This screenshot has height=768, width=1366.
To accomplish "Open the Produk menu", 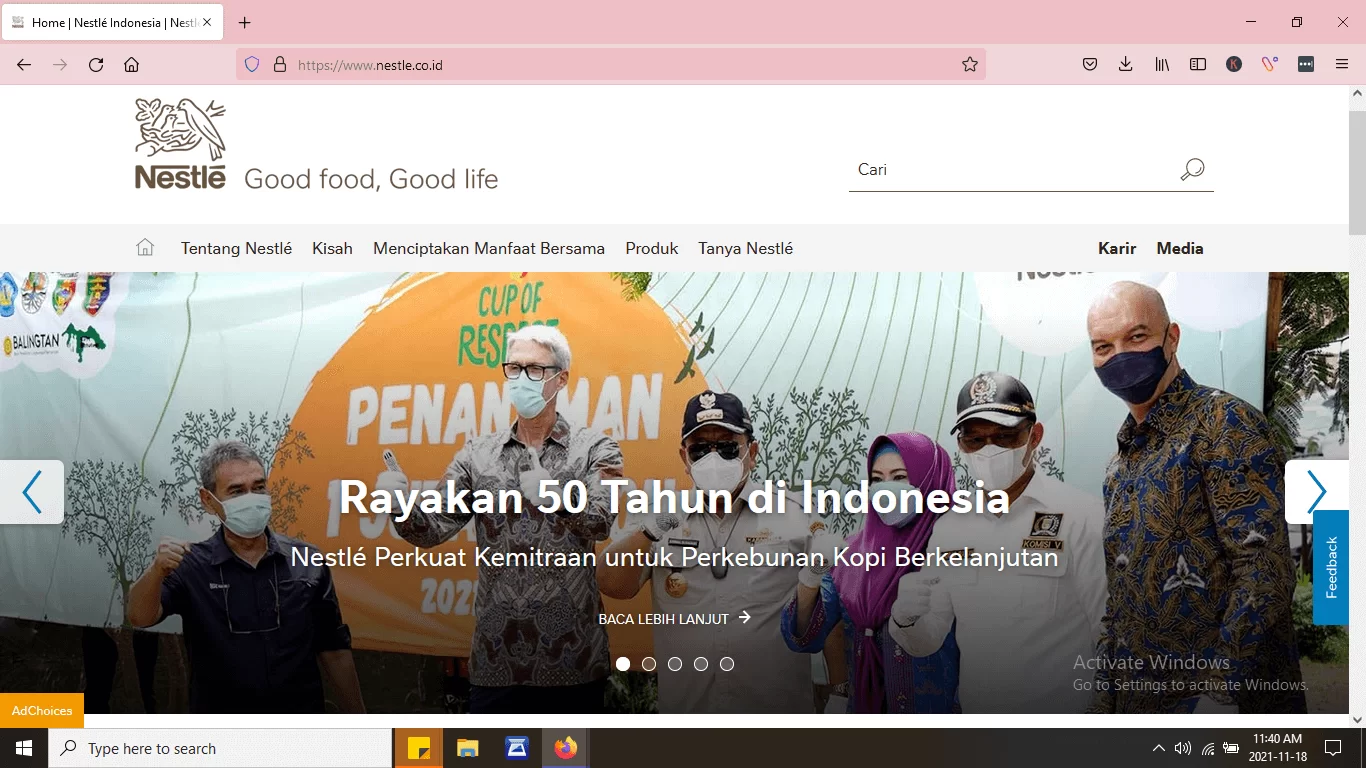I will 652,248.
